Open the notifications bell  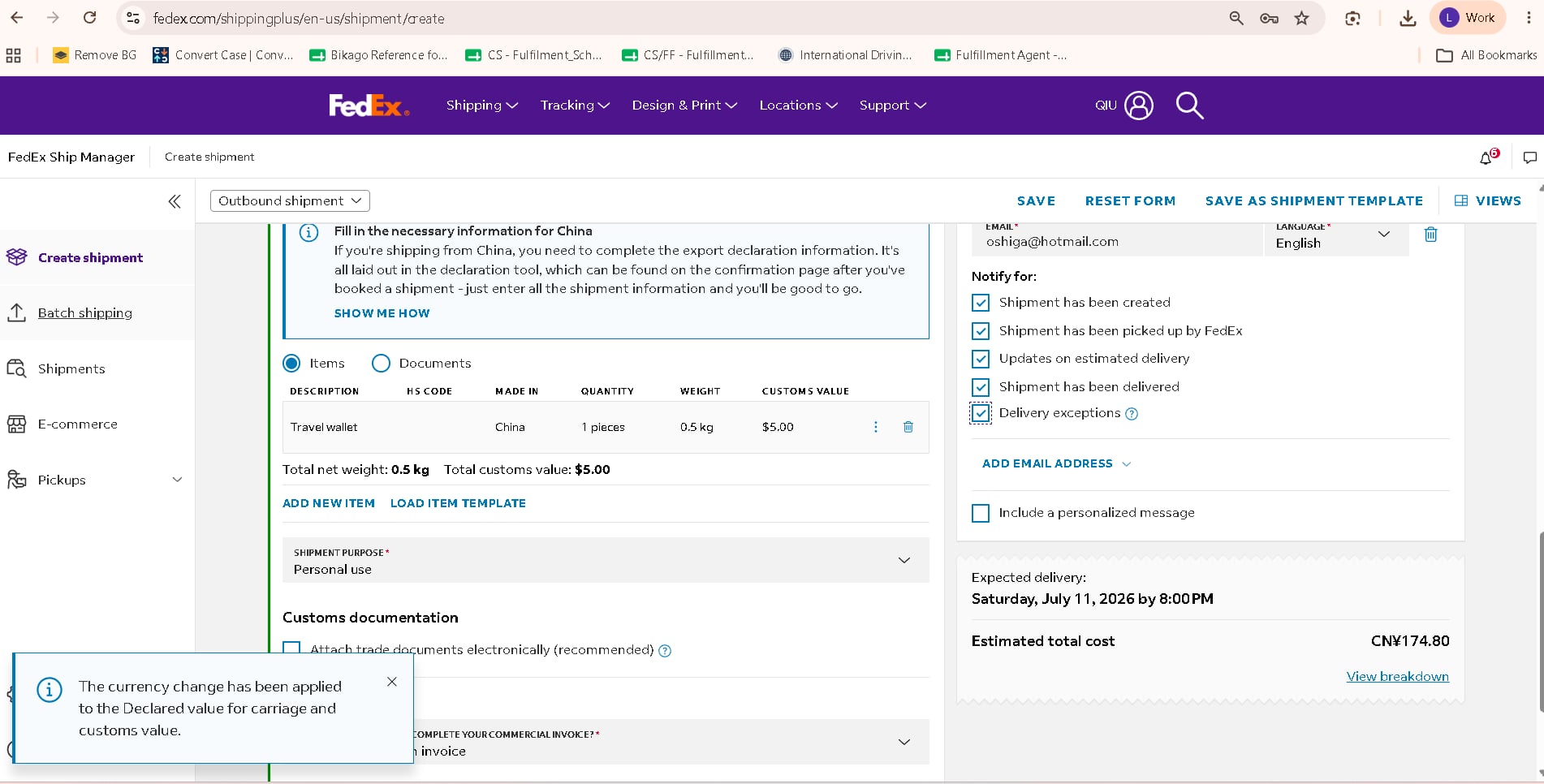pyautogui.click(x=1488, y=157)
